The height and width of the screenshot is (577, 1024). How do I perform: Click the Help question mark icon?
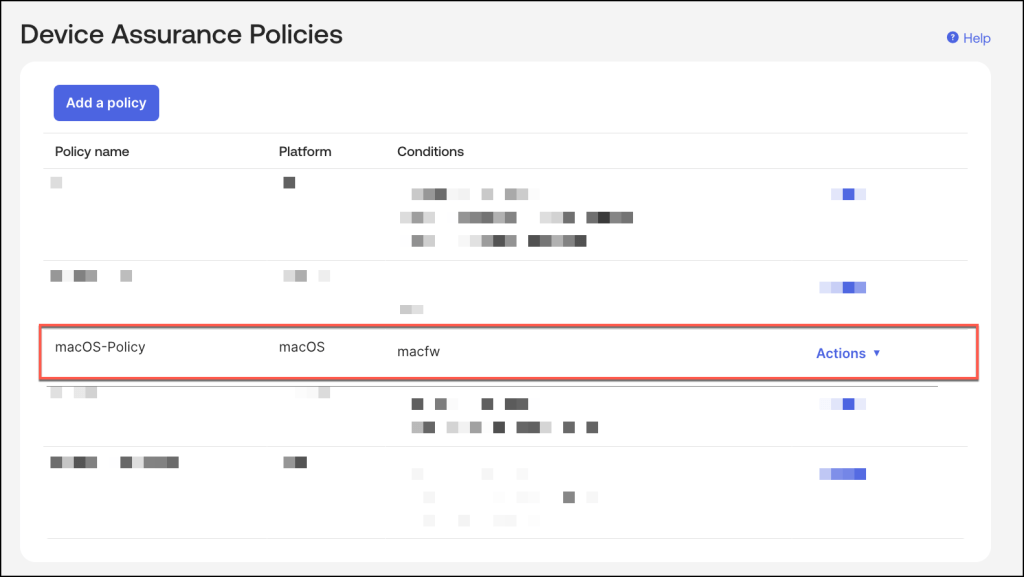[953, 38]
